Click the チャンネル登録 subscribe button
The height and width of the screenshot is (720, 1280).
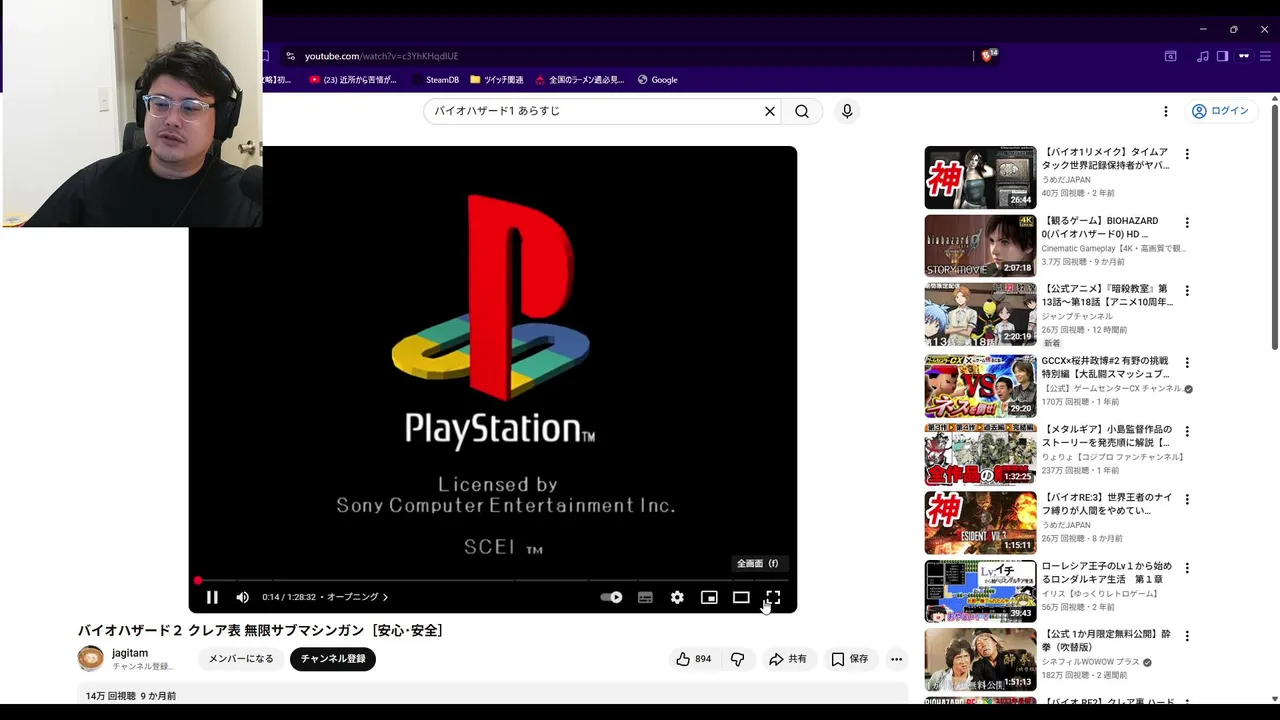tap(333, 659)
